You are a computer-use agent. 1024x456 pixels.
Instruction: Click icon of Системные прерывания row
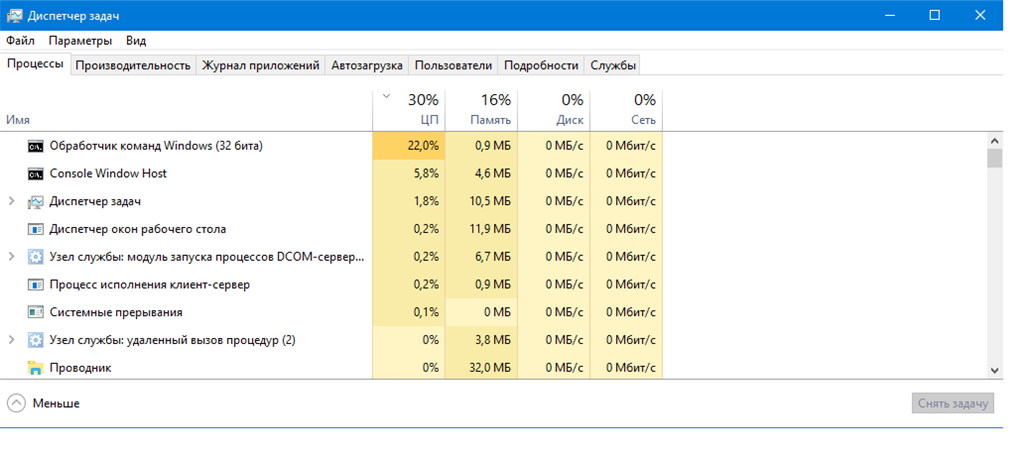[35, 312]
